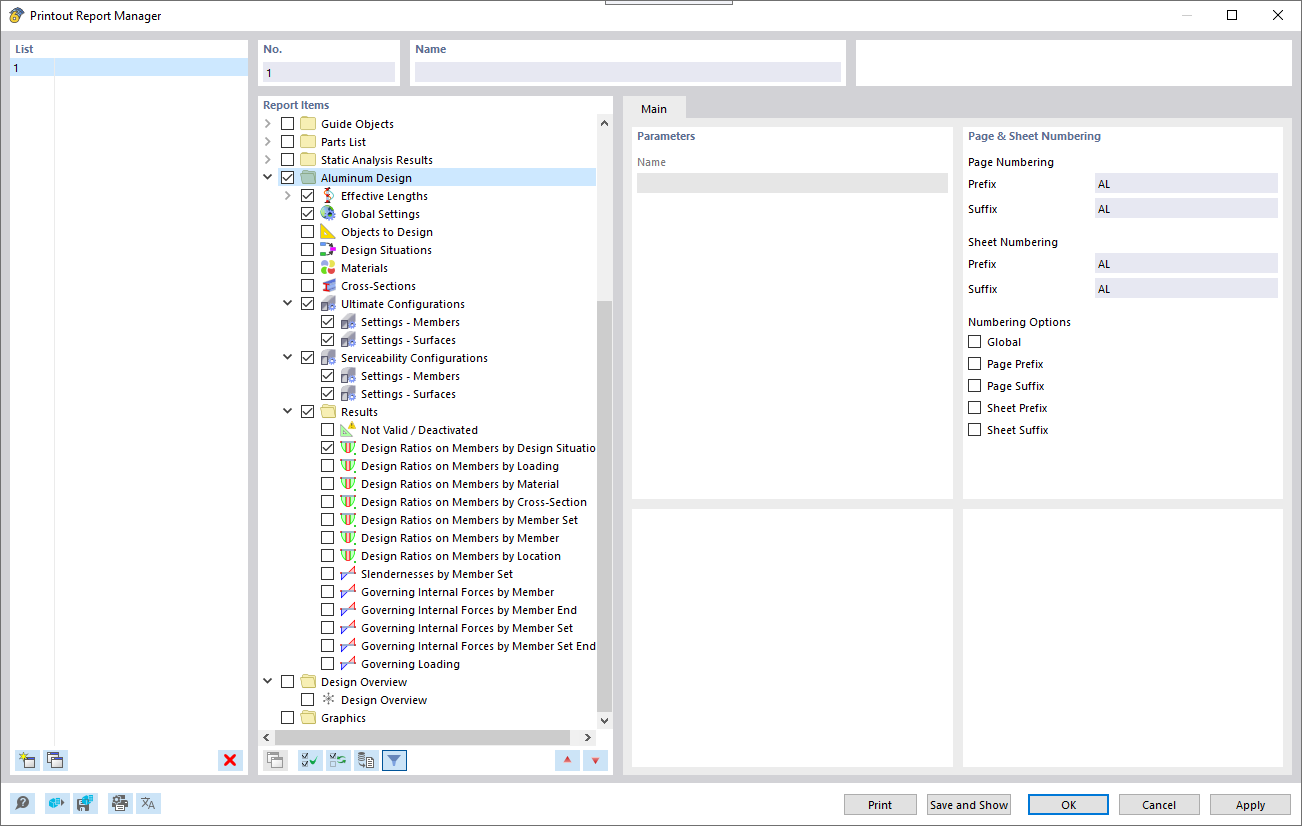Screen dimensions: 1302x826
Task: Expand the Effective Lengths tree node
Action: coord(287,195)
